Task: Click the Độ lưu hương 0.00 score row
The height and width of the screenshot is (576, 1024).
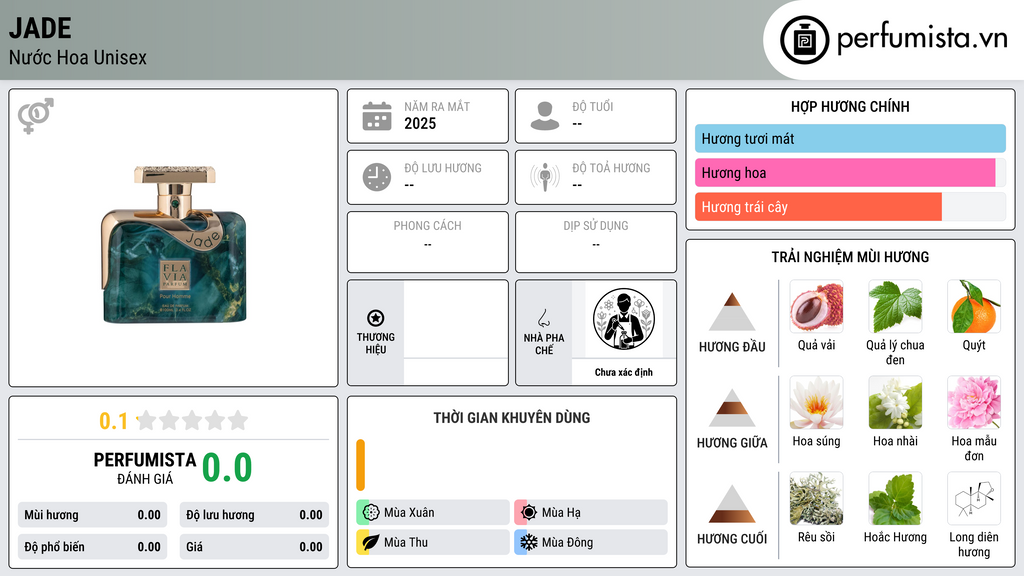Action: pyautogui.click(x=254, y=515)
